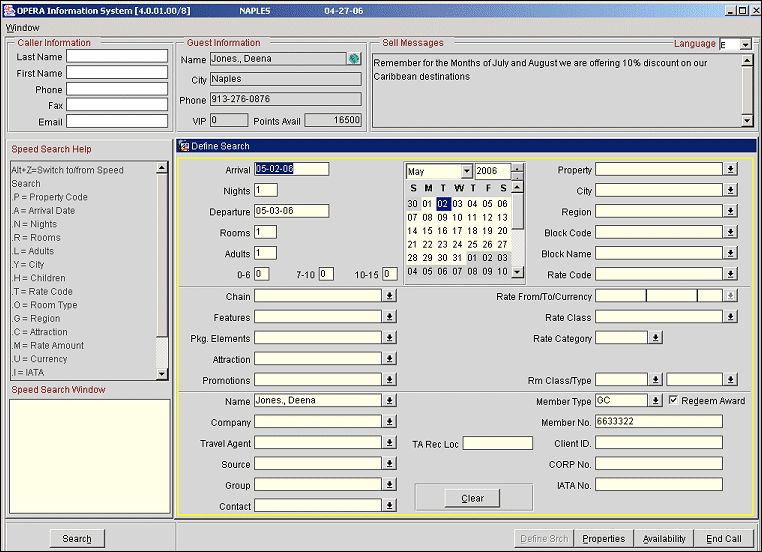Click End Call button
762x552 pixels.
723,539
